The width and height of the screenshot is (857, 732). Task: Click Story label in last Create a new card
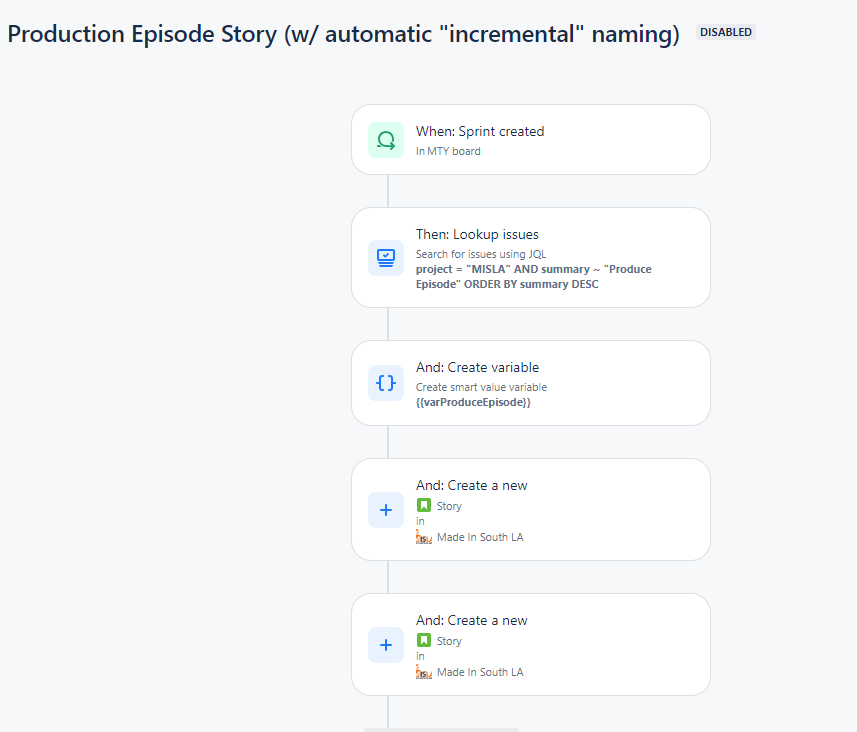click(449, 641)
